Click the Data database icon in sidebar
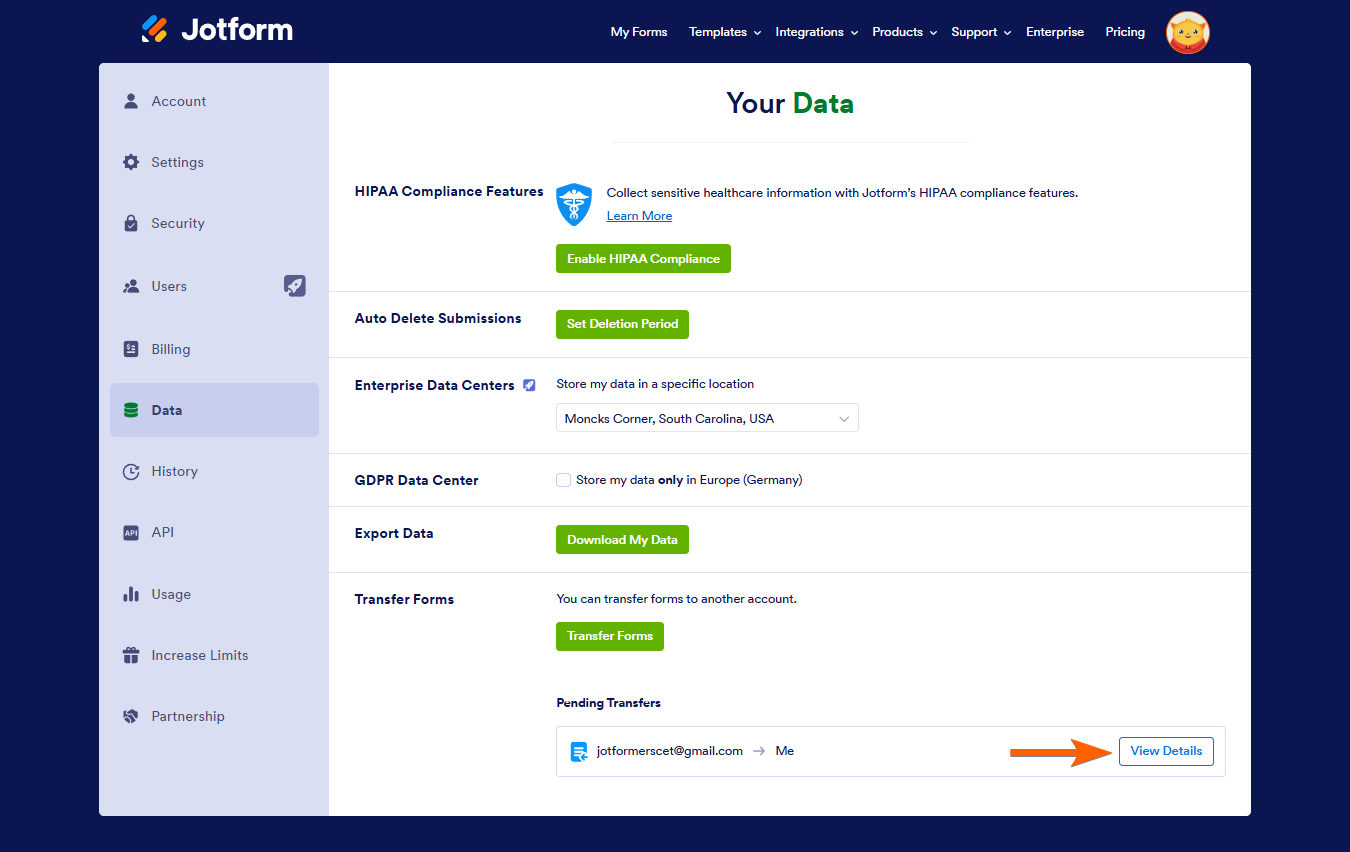Image resolution: width=1350 pixels, height=852 pixels. coord(131,410)
